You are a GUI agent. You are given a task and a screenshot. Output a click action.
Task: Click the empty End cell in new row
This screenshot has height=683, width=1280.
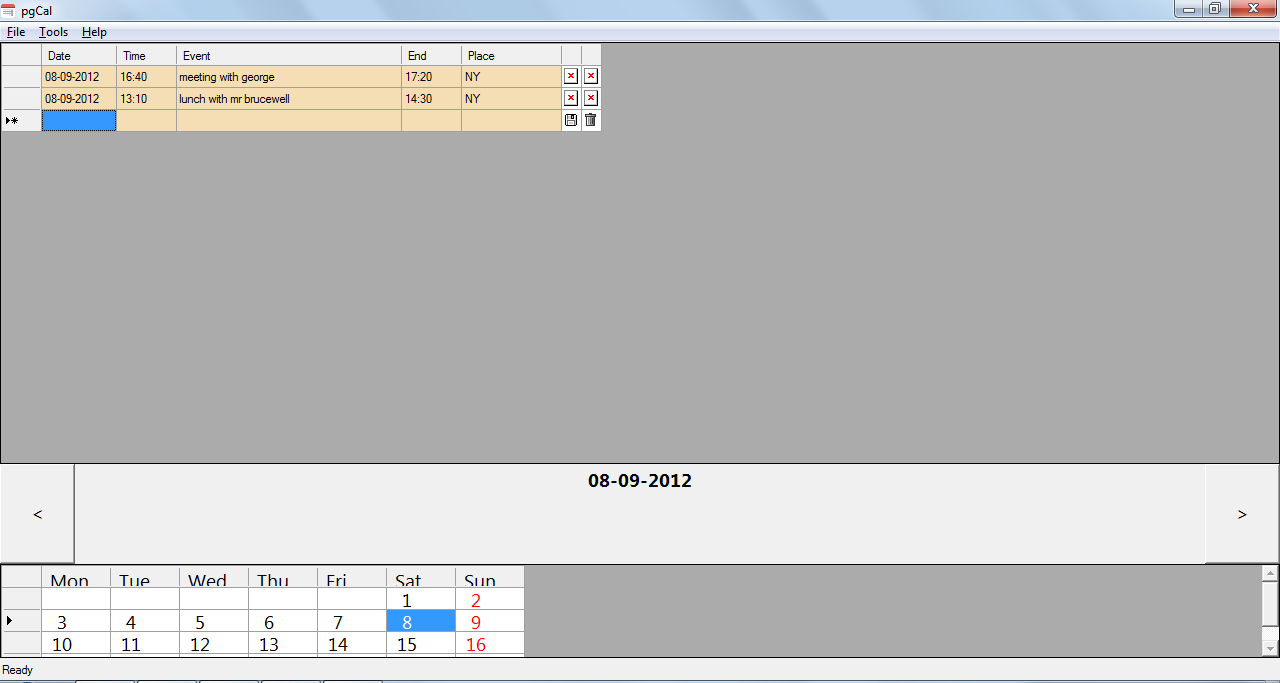432,120
